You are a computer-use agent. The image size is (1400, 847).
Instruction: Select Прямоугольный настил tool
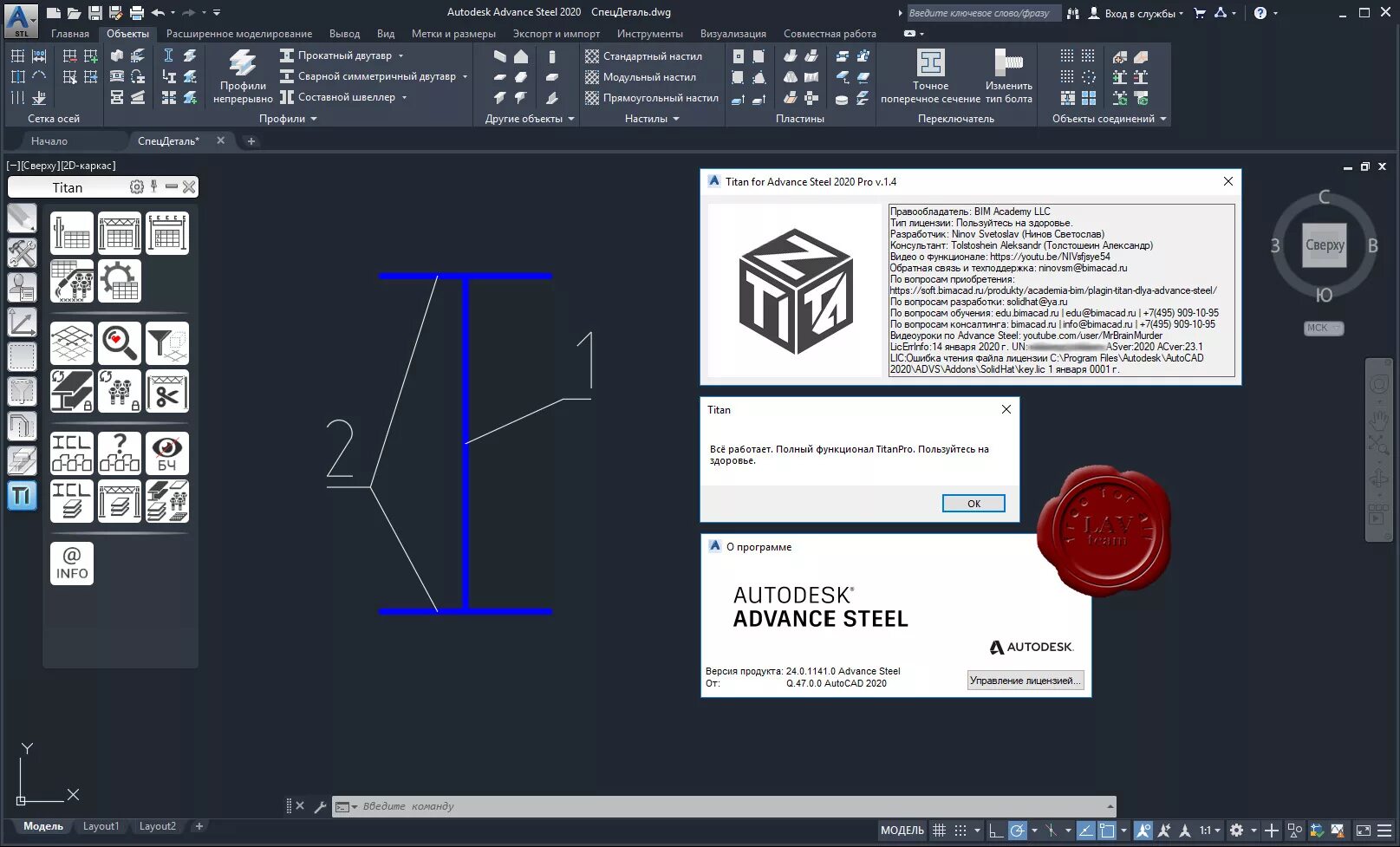pos(652,98)
